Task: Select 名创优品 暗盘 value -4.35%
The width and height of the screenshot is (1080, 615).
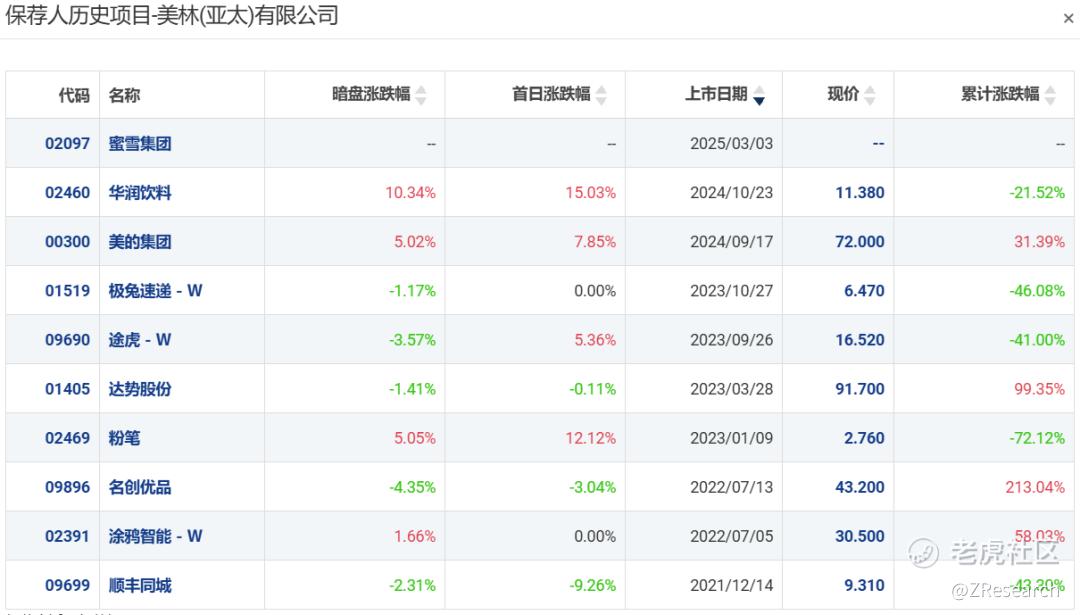Action: click(413, 487)
